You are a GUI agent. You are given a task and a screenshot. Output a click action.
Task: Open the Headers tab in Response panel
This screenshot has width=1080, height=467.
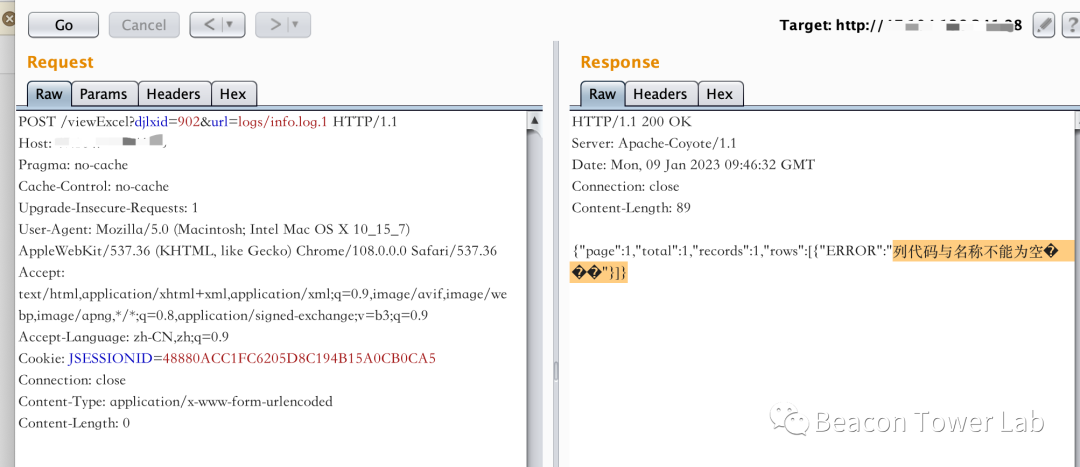(x=660, y=94)
